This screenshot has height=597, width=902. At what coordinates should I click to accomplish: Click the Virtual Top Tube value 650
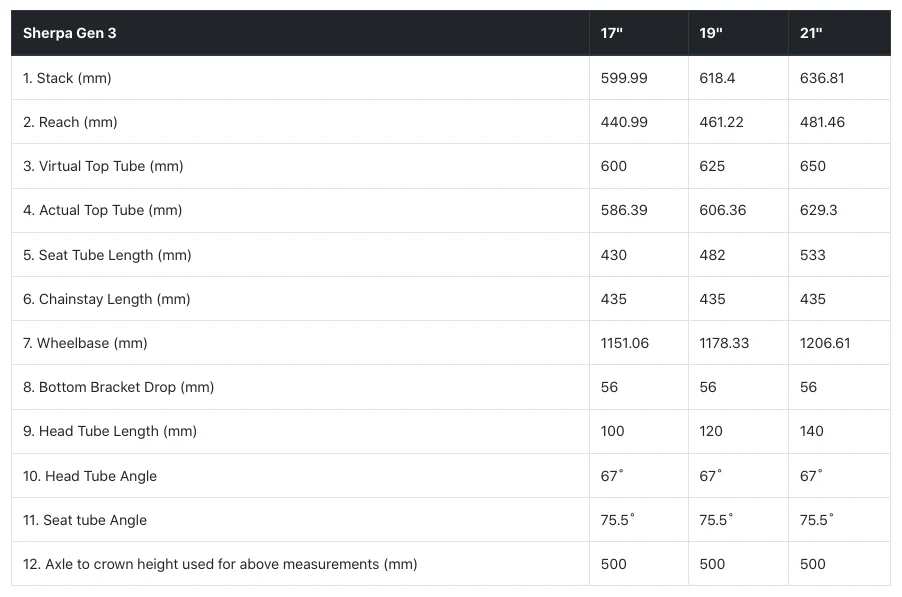[x=813, y=166]
